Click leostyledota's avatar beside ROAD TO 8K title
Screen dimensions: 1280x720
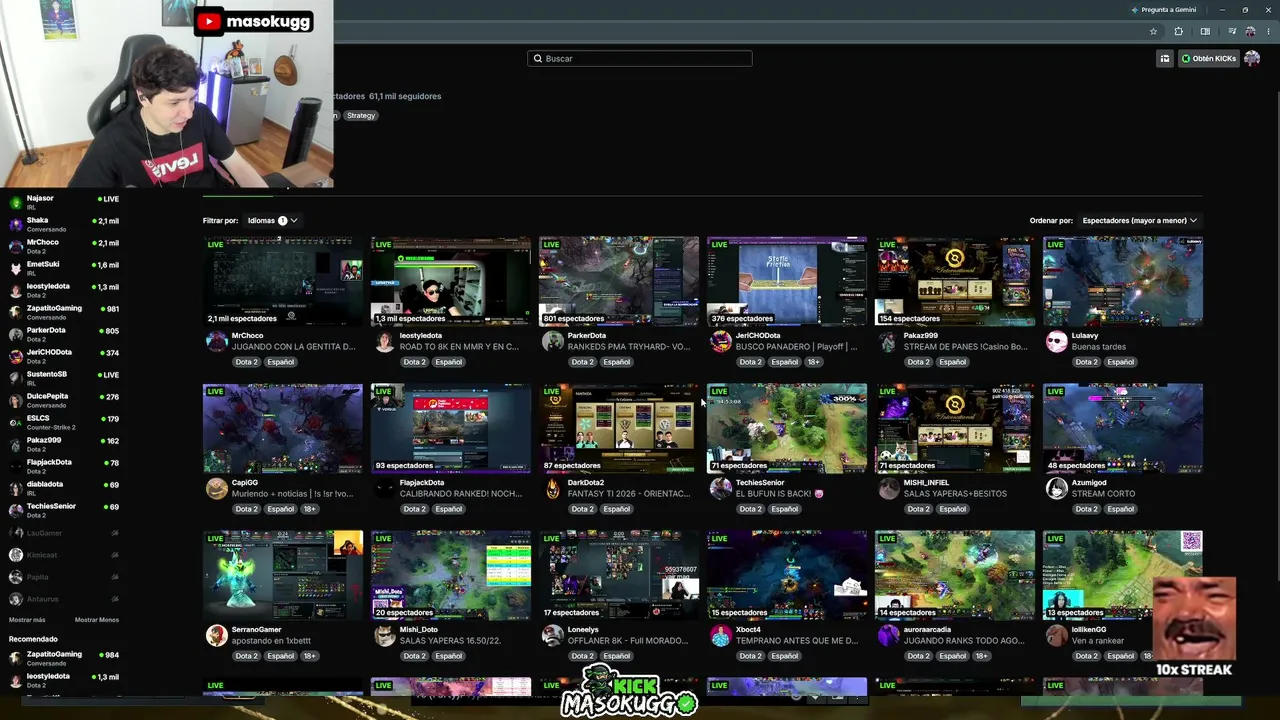coord(385,342)
